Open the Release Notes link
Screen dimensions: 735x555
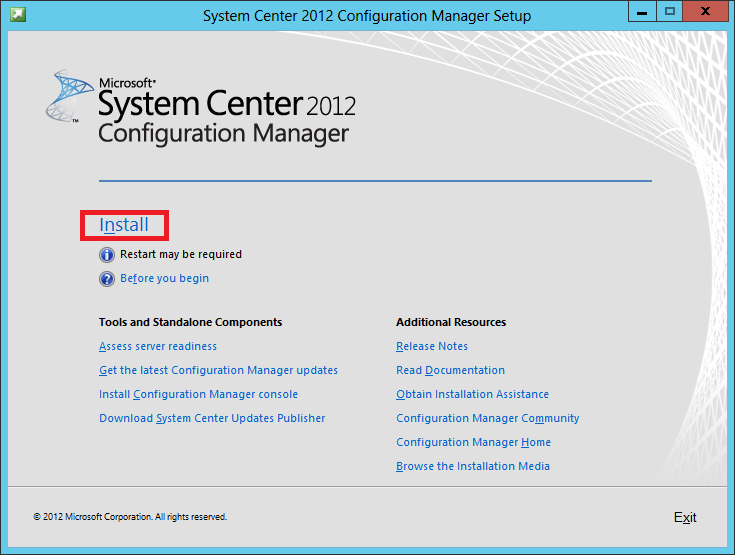pyautogui.click(x=432, y=347)
